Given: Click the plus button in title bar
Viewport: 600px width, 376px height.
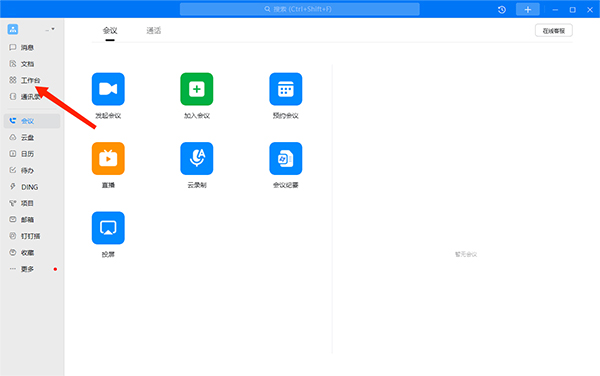Looking at the screenshot, I should [x=528, y=10].
